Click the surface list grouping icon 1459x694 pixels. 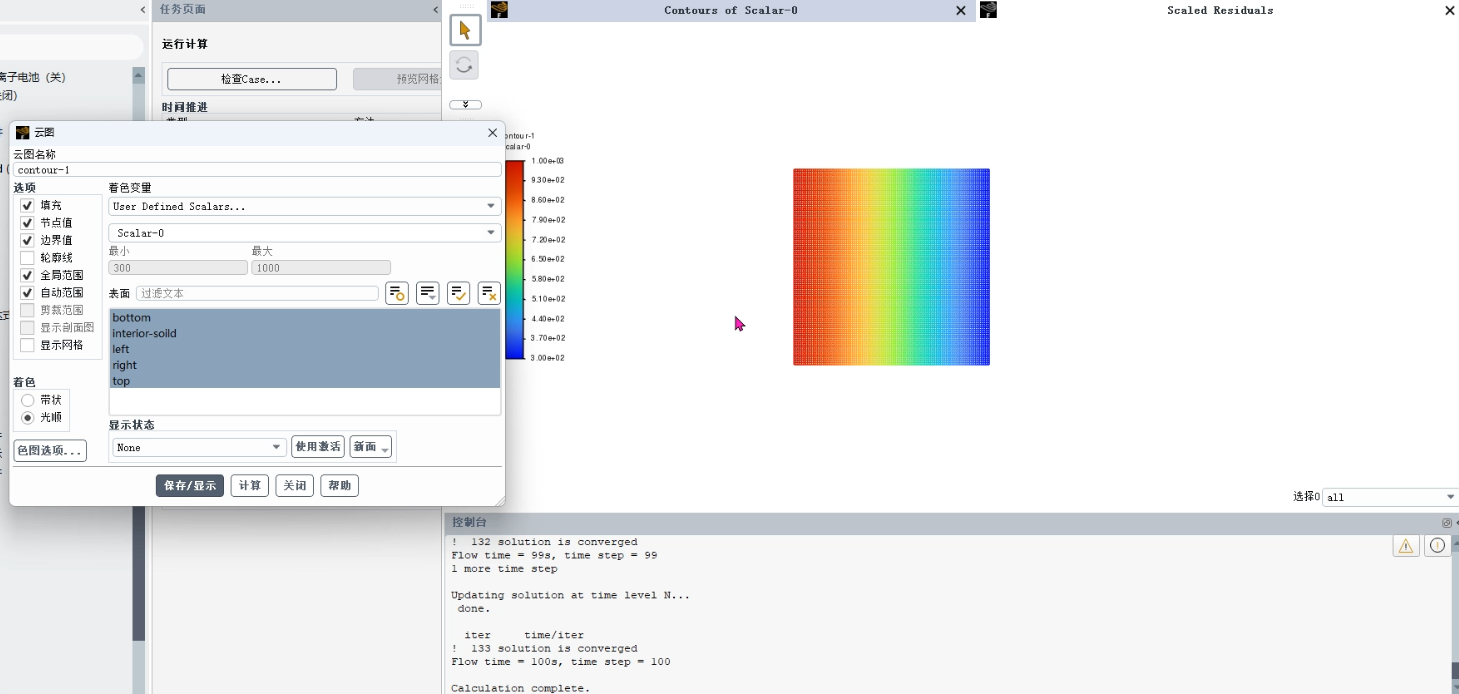pyautogui.click(x=427, y=293)
